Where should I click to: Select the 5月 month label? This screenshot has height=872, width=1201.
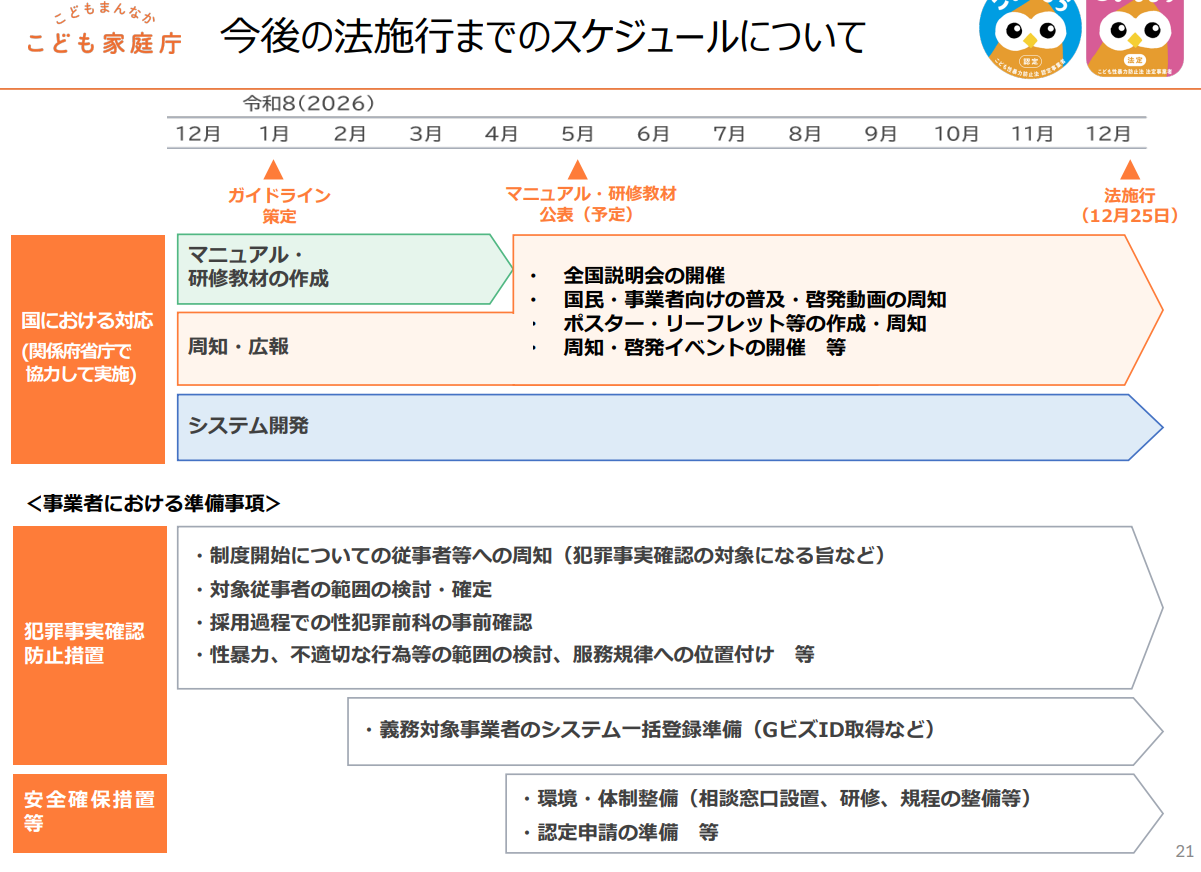[577, 133]
